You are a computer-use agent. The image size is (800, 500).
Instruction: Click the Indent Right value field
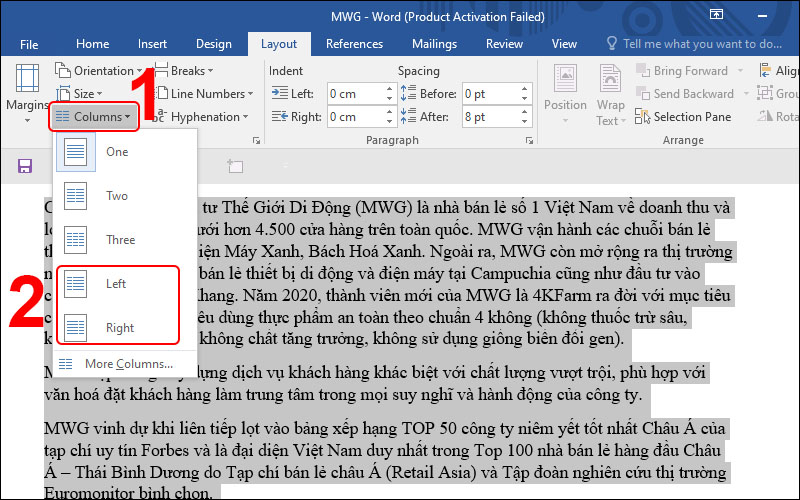[x=356, y=117]
